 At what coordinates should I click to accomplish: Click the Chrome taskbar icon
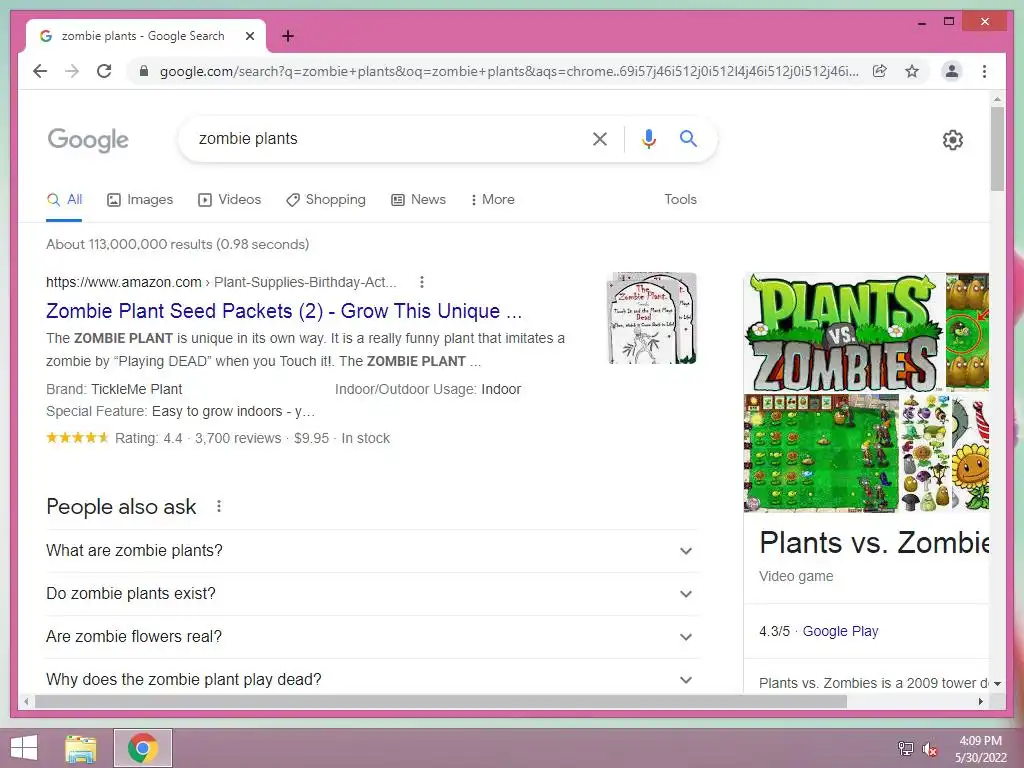(143, 748)
